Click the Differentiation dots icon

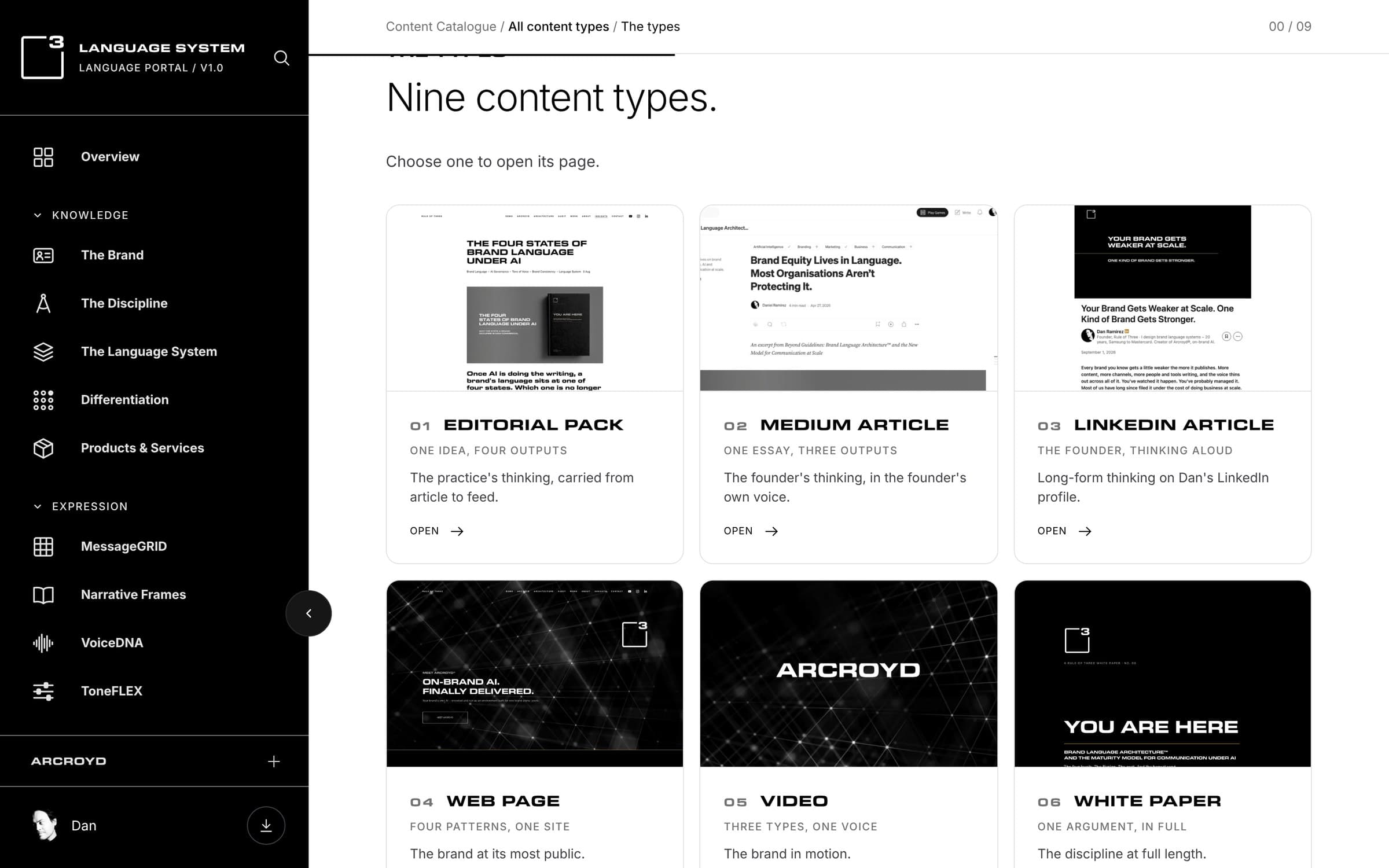(43, 400)
